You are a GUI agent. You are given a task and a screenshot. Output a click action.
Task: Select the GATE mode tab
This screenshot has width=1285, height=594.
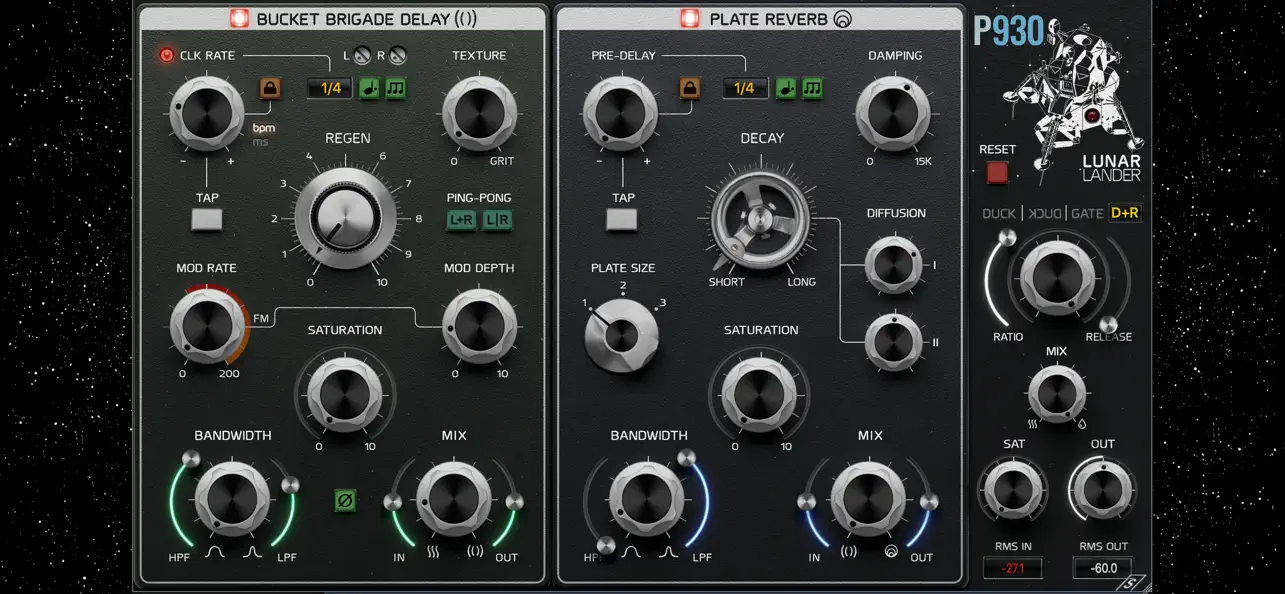point(1087,213)
